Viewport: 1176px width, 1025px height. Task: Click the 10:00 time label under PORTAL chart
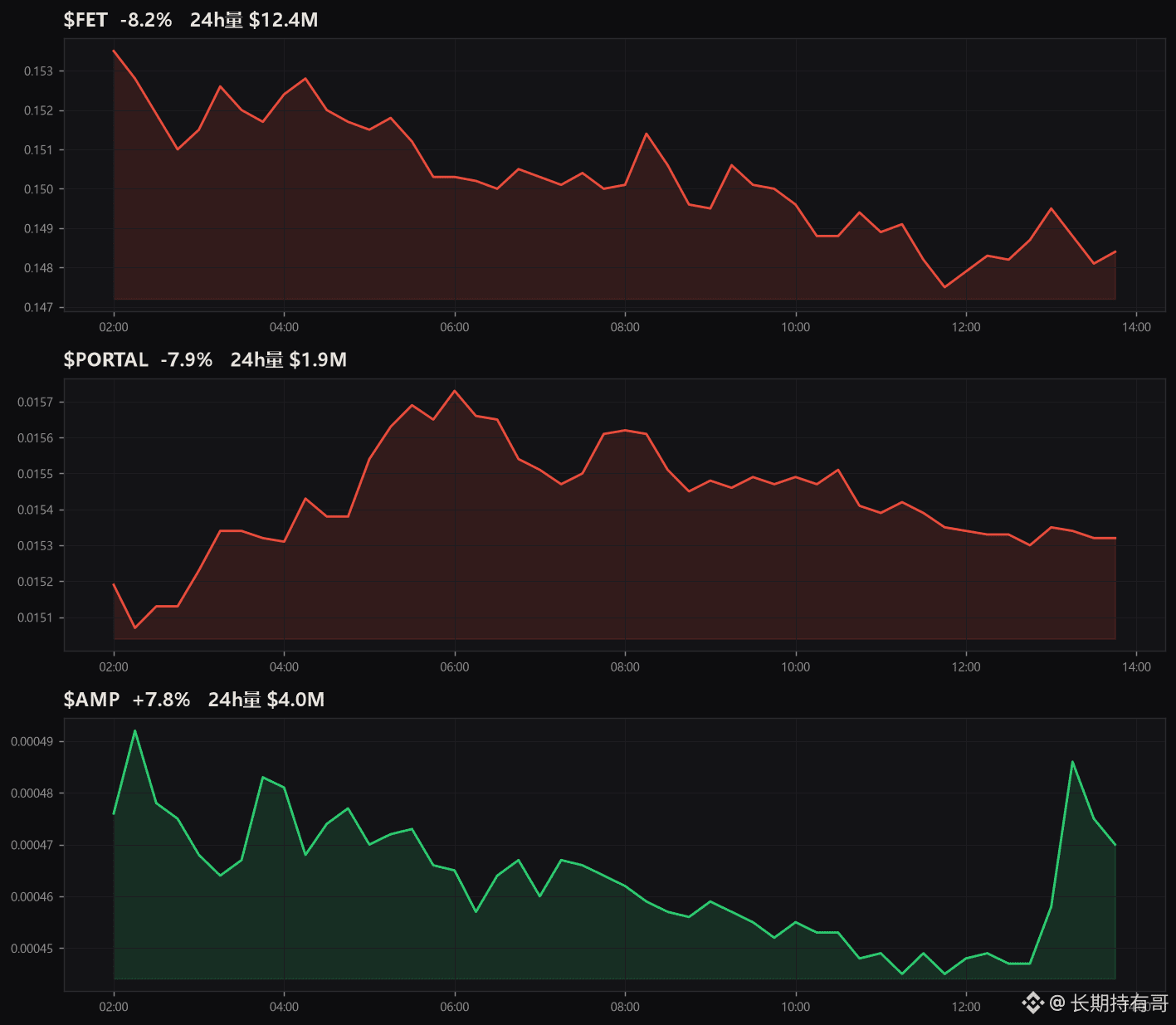click(796, 667)
